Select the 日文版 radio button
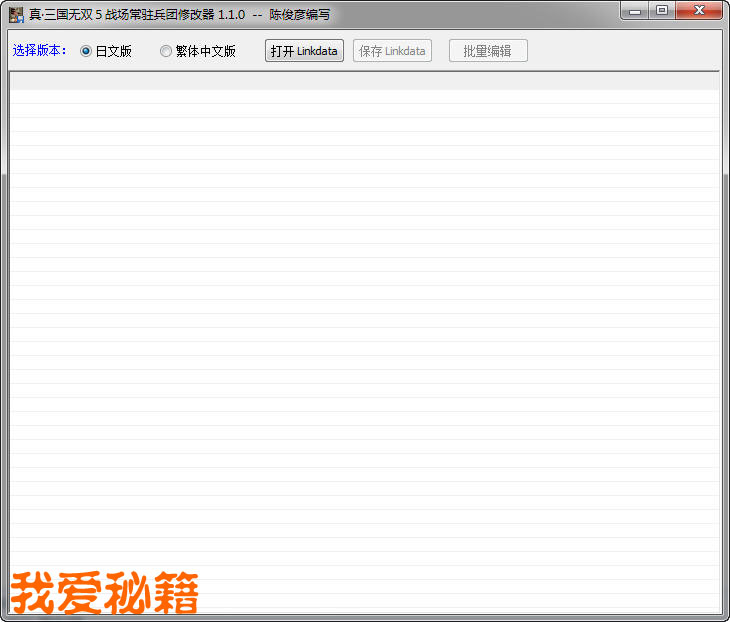 [86, 51]
